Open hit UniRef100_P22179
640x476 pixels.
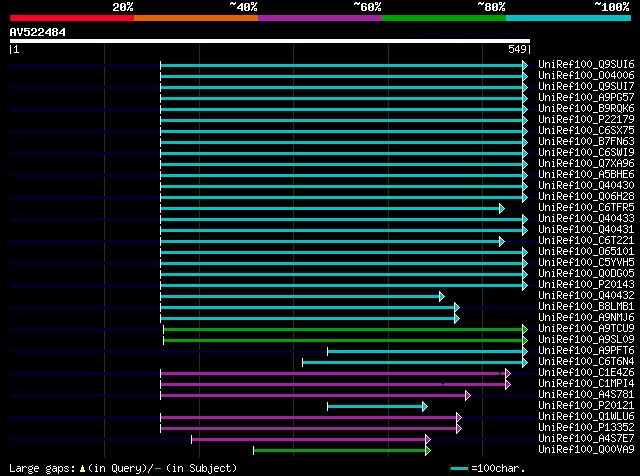586,119
